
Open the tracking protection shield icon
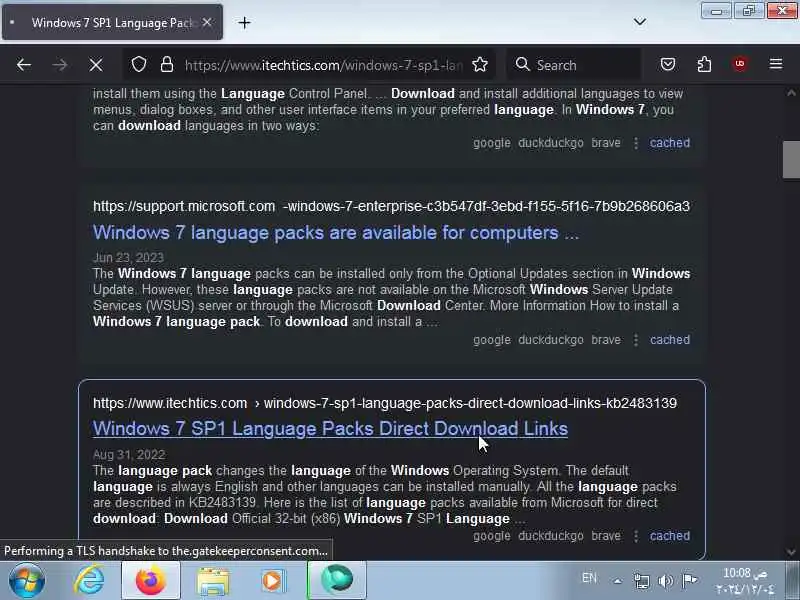tap(139, 64)
